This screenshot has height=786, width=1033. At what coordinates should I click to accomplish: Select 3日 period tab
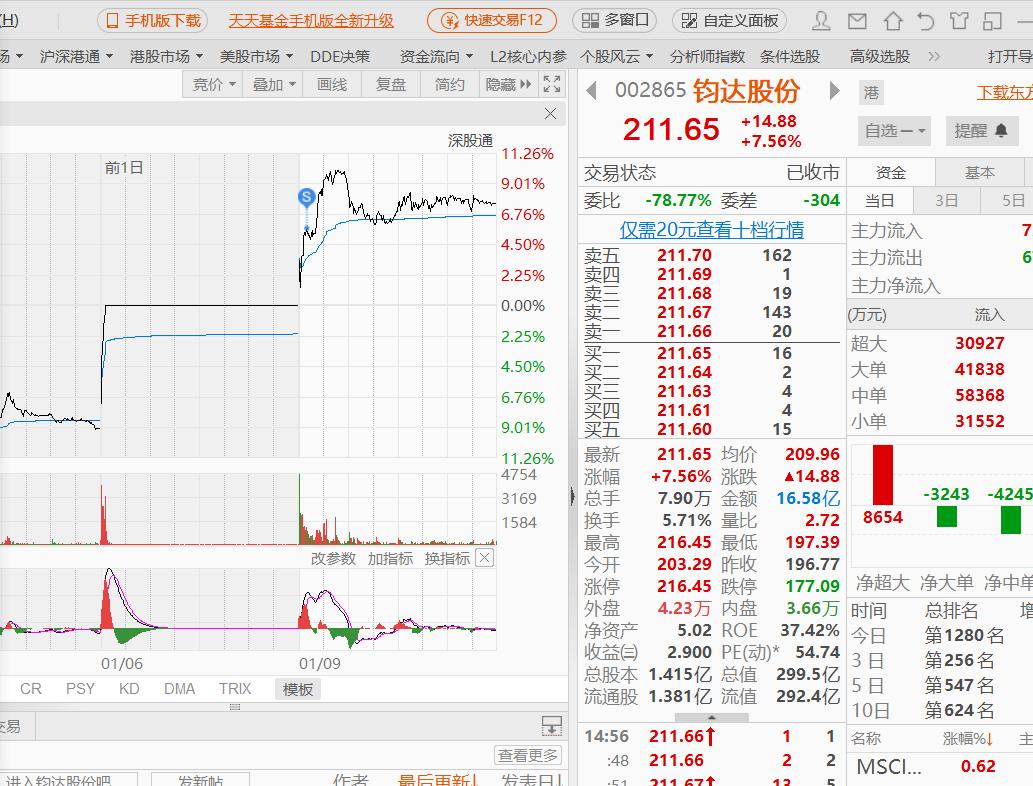click(947, 200)
